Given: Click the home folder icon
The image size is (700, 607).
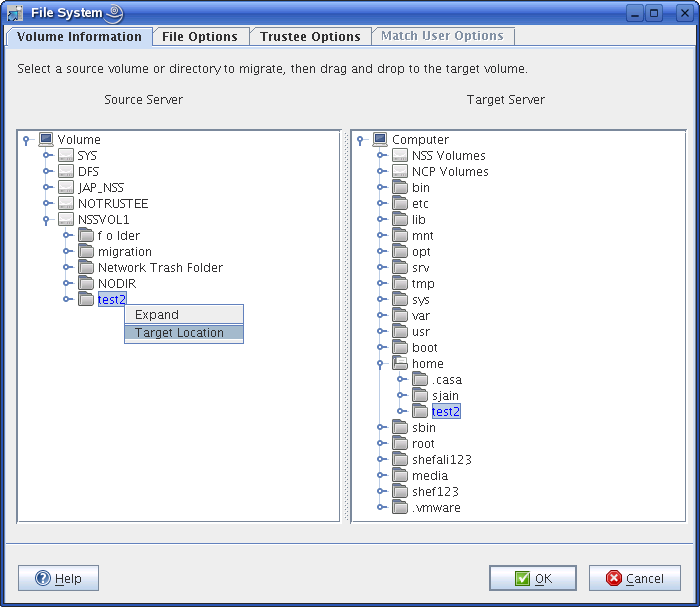Looking at the screenshot, I should [x=400, y=364].
